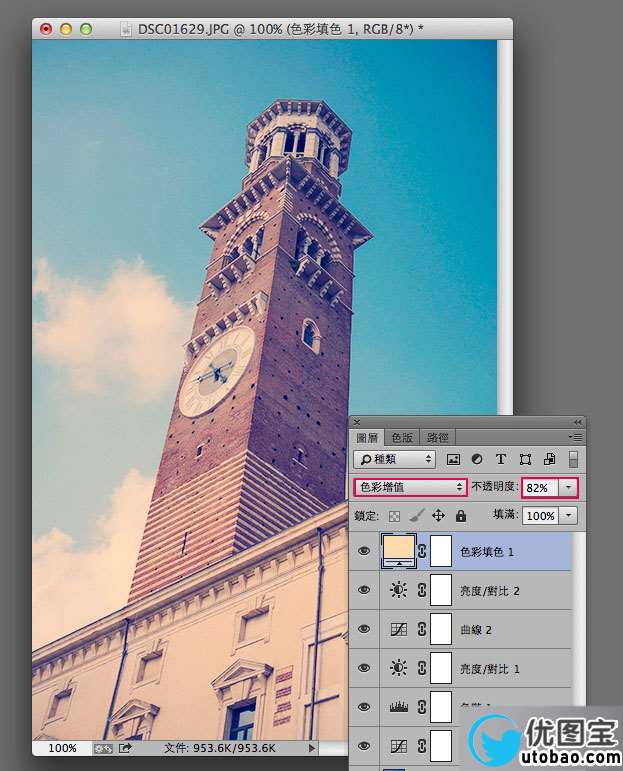Select the layer mask on the Levels layer
This screenshot has width=623, height=771.
pos(441,707)
